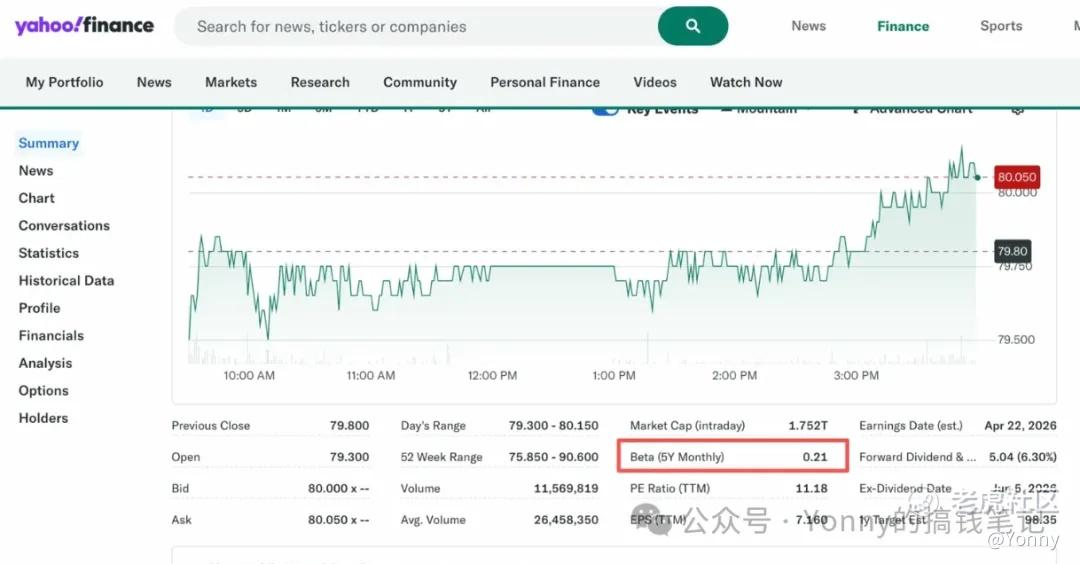View the Statistics page
Viewport: 1080px width, 564px height.
(x=48, y=253)
